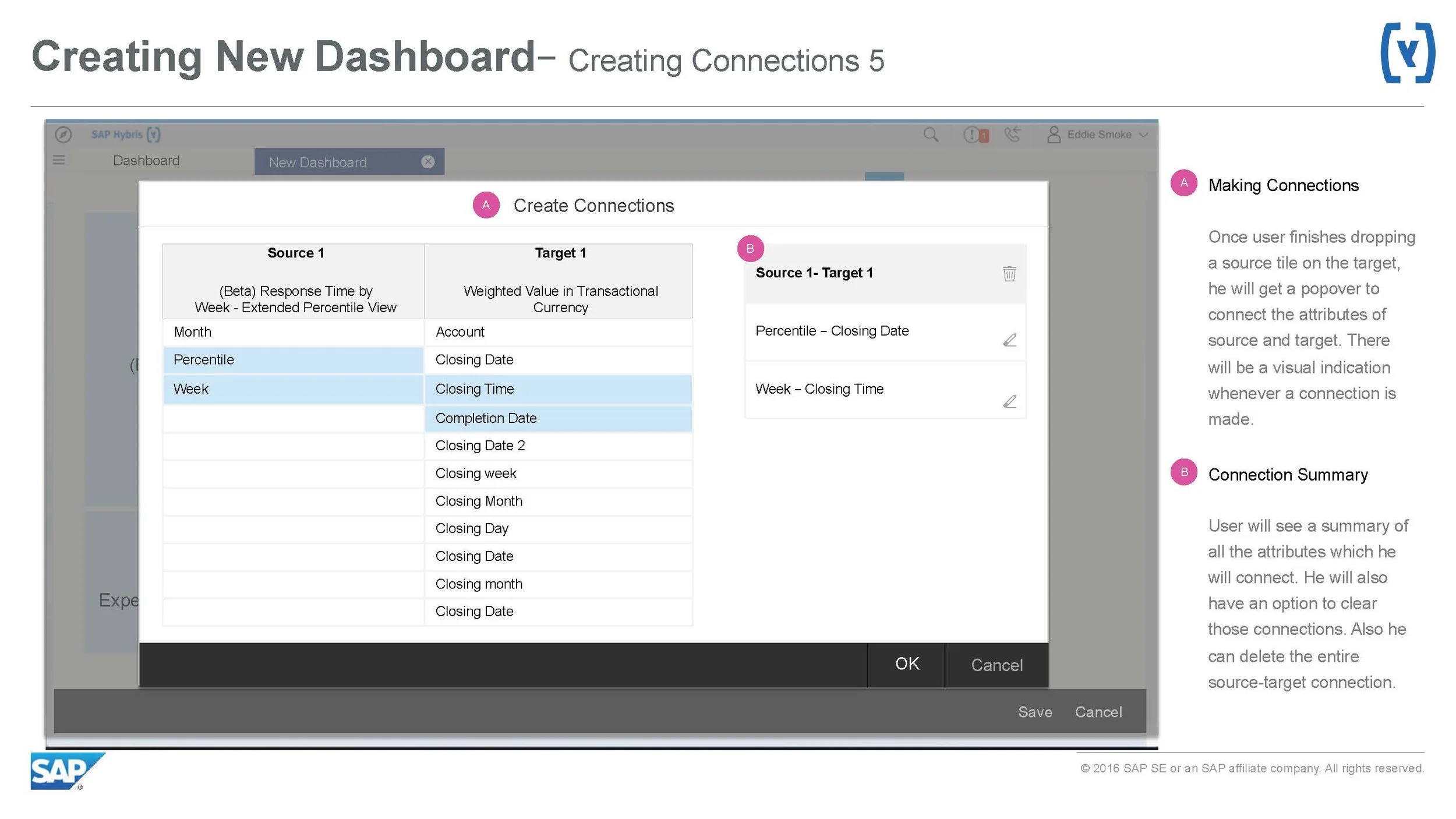Click the Week – Closing Time summary row
1456x819 pixels.
point(885,390)
